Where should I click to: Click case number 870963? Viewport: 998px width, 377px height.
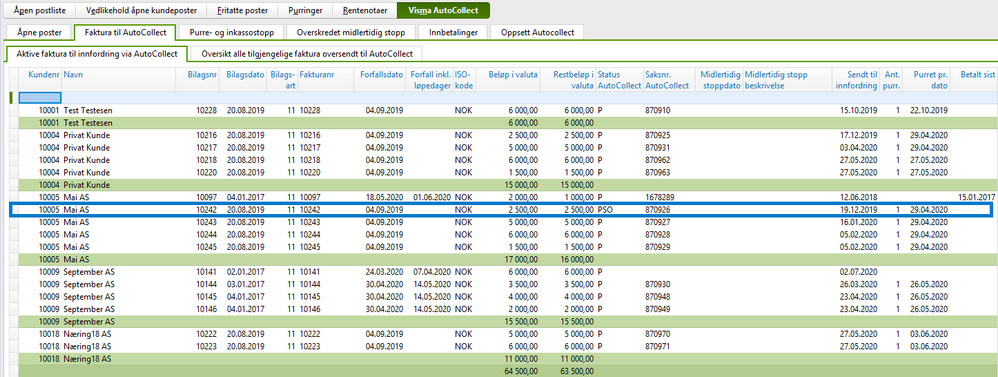pos(657,172)
